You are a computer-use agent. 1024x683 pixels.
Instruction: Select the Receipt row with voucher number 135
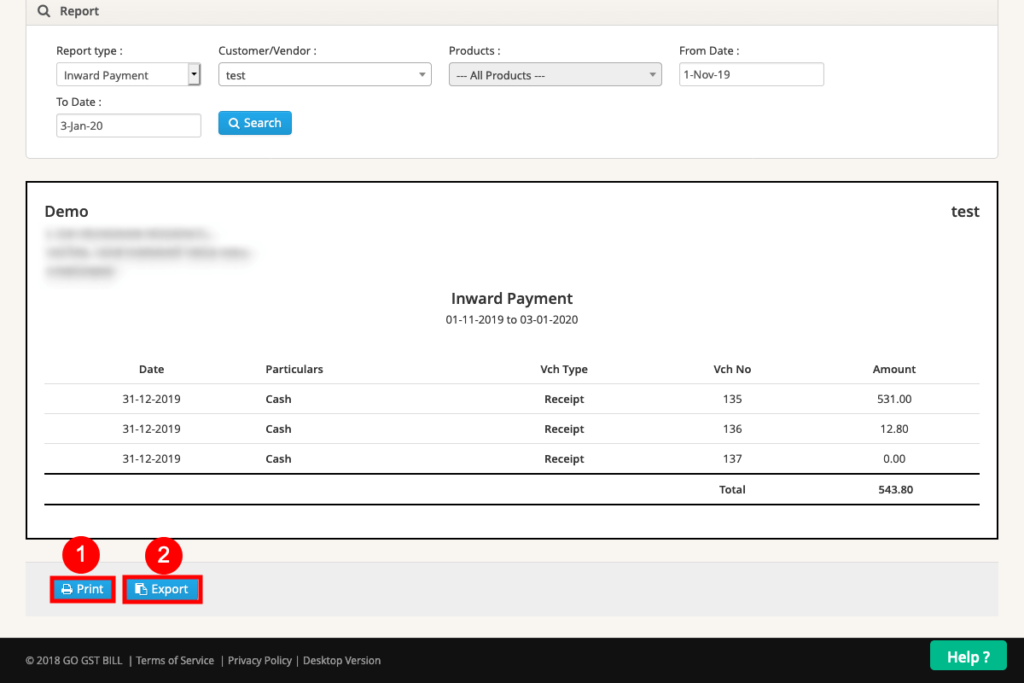[512, 399]
